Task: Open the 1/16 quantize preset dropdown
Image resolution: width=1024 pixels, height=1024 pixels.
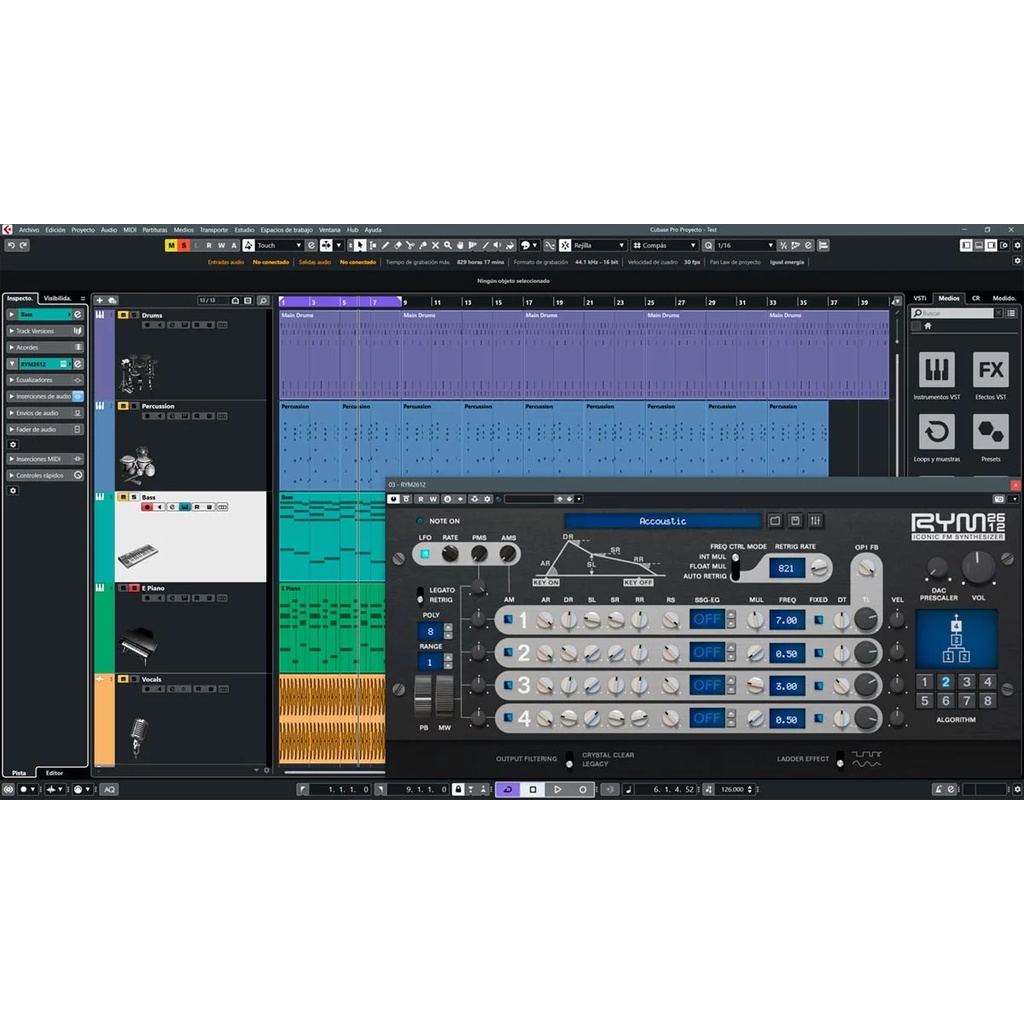Action: [x=744, y=246]
